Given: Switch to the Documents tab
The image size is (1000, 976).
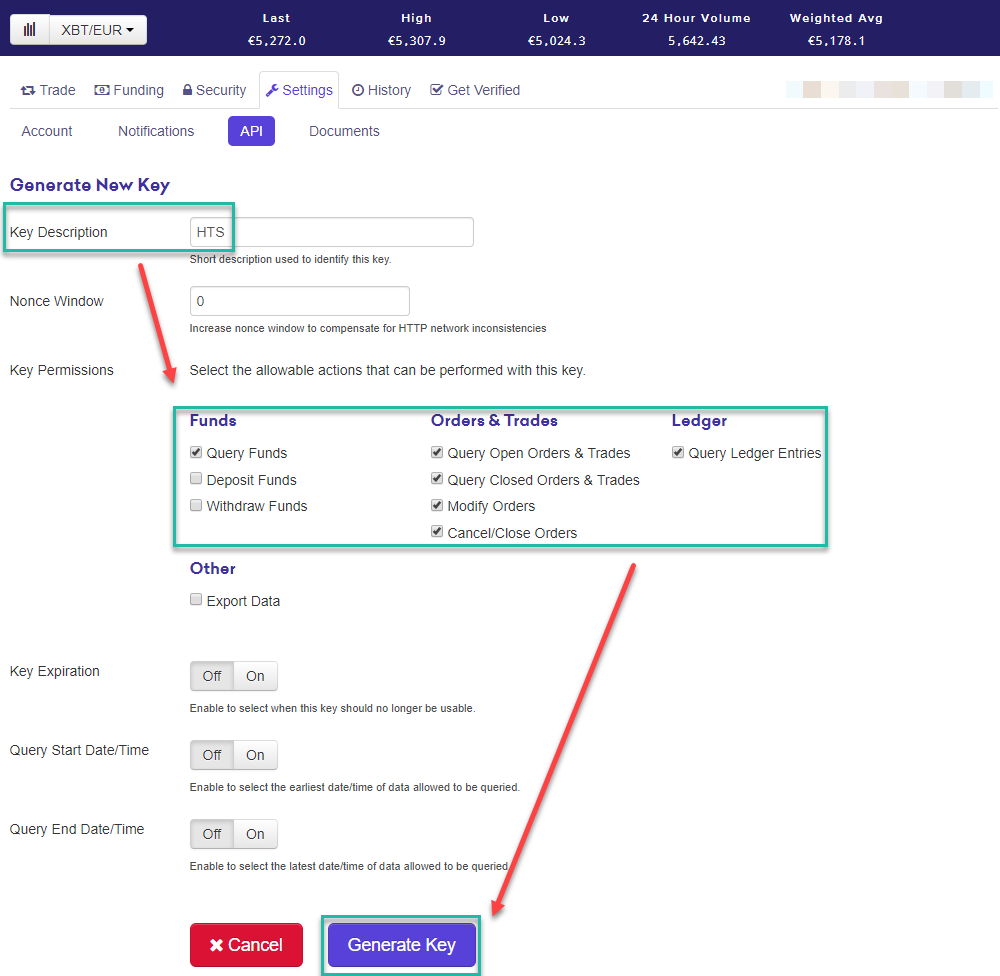Looking at the screenshot, I should tap(344, 131).
